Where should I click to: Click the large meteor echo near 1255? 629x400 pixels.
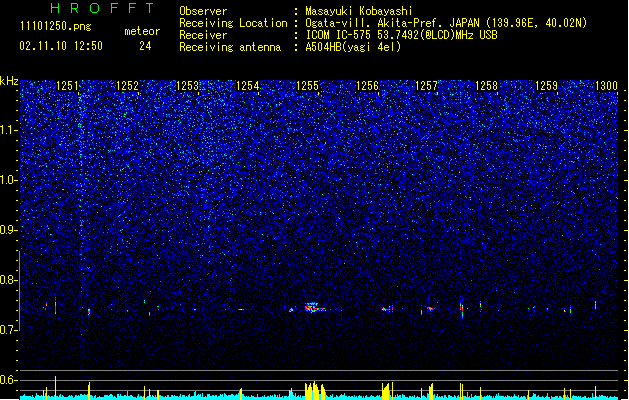point(315,308)
